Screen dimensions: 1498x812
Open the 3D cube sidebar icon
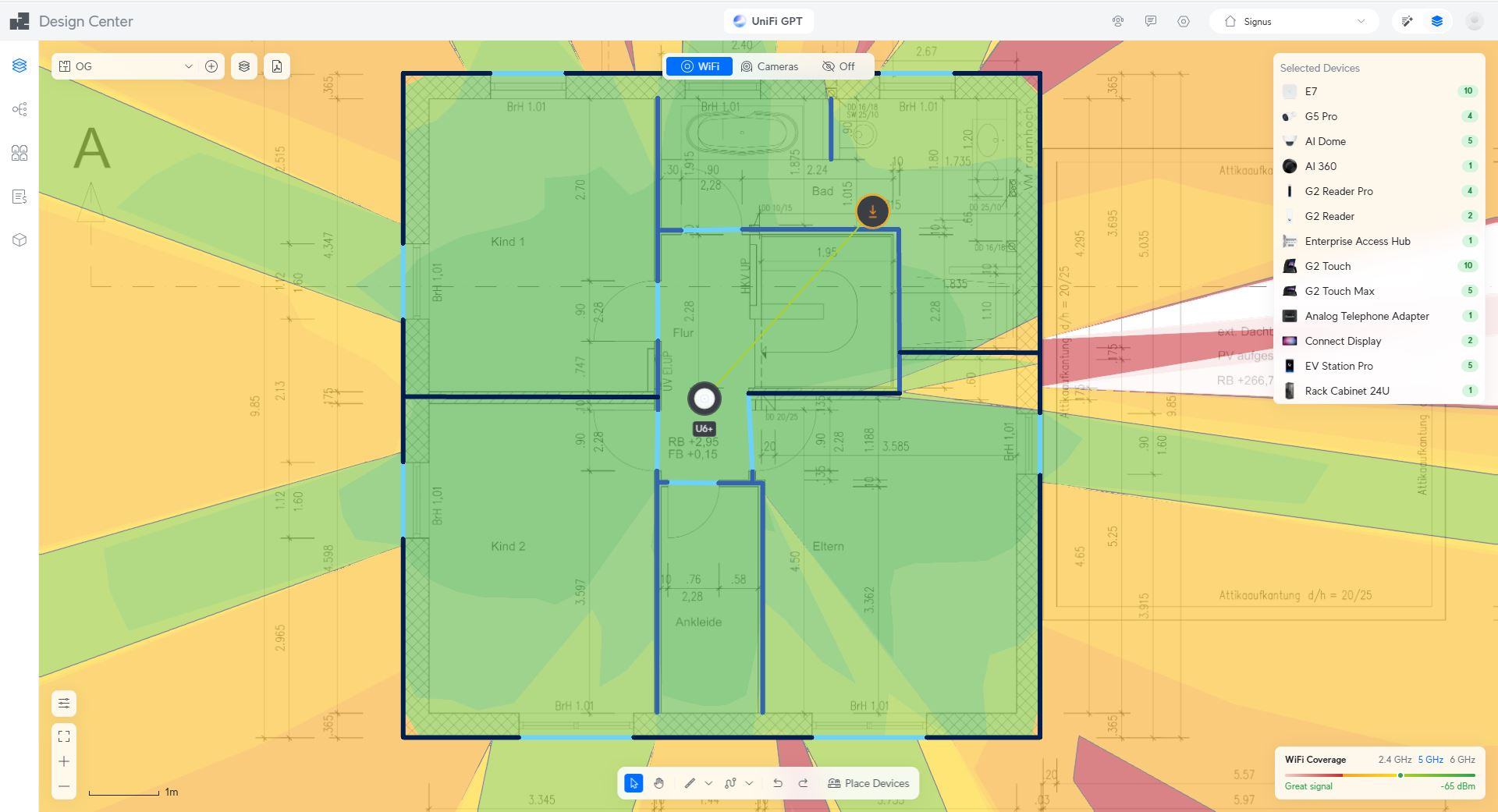click(x=20, y=240)
